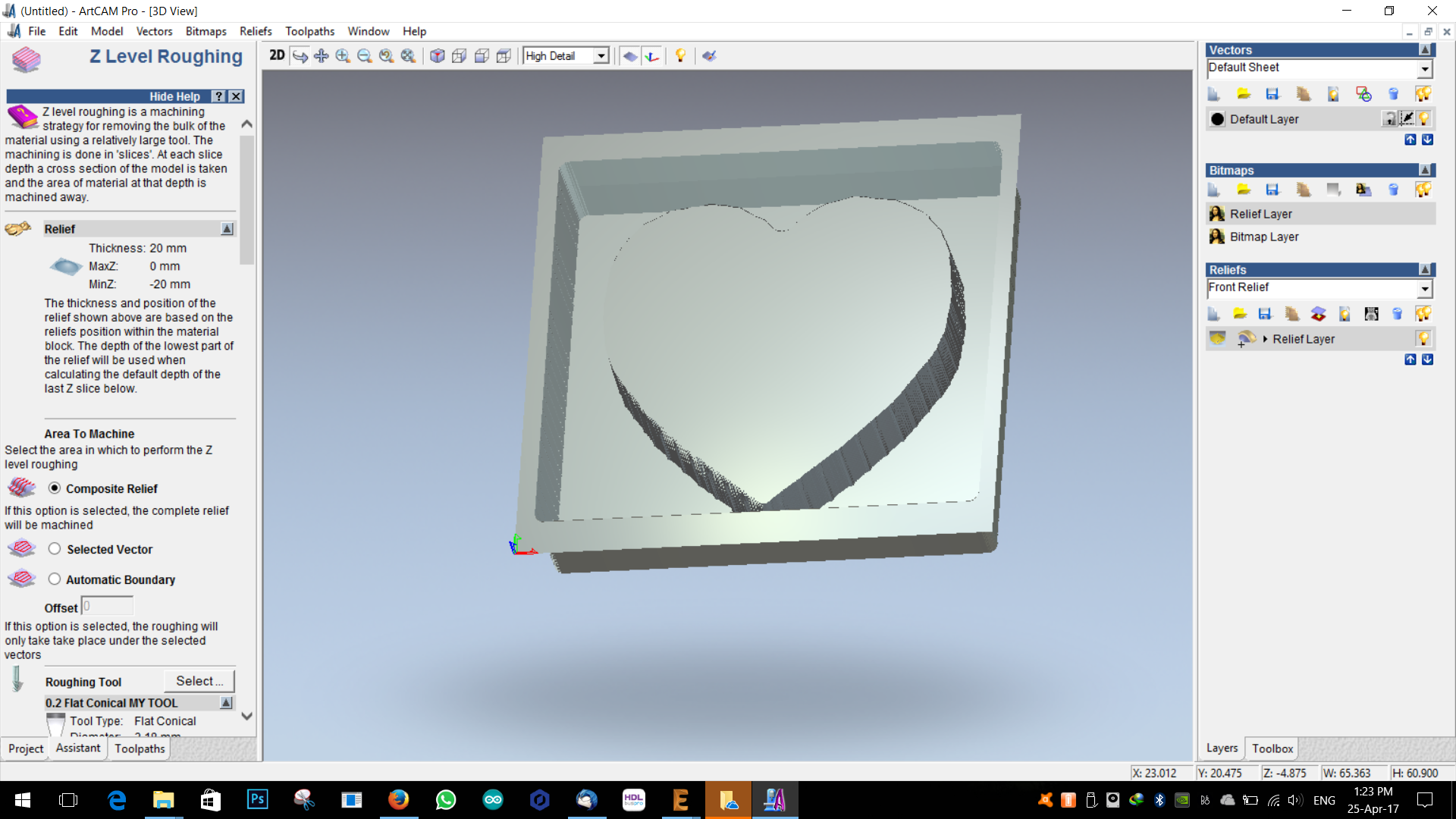Image resolution: width=1456 pixels, height=819 pixels.
Task: Toggle draw zero plane icon
Action: pyautogui.click(x=630, y=55)
